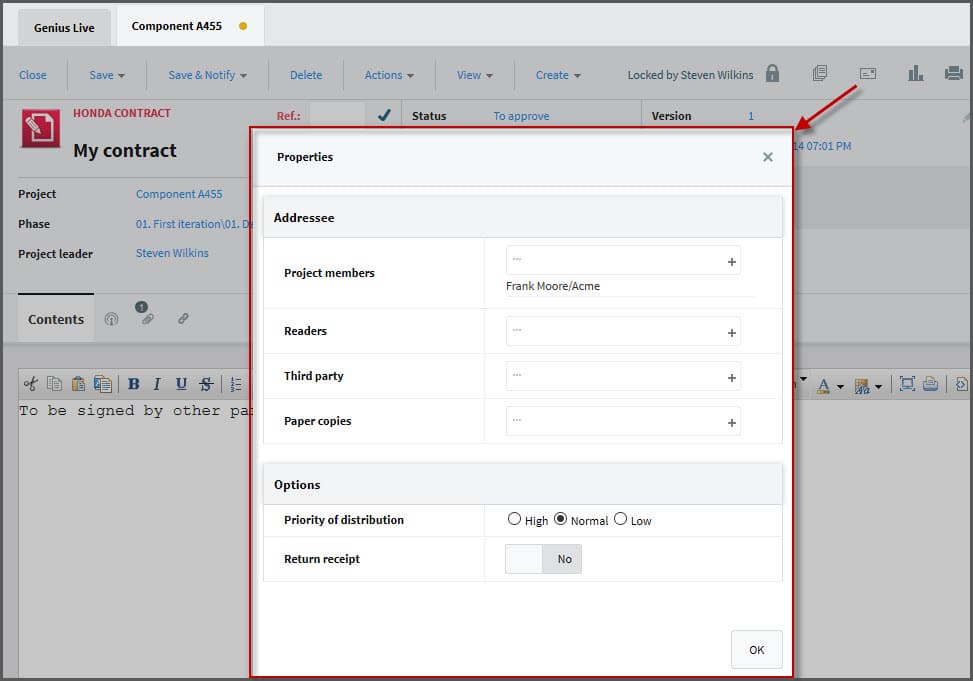The image size is (973, 681).
Task: Apply bold formatting in the editor toolbar
Action: click(133, 384)
